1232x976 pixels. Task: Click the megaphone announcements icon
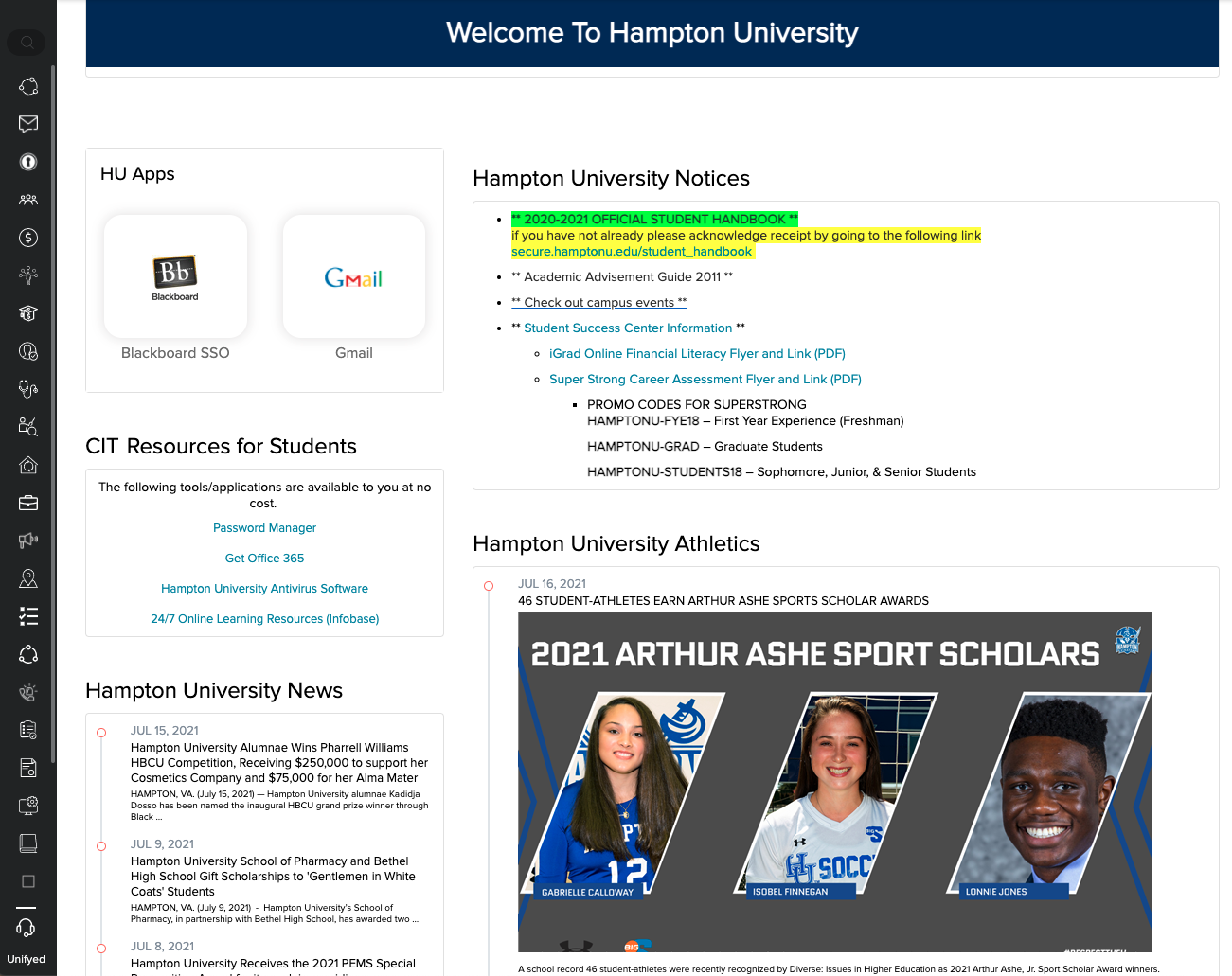pyautogui.click(x=28, y=541)
